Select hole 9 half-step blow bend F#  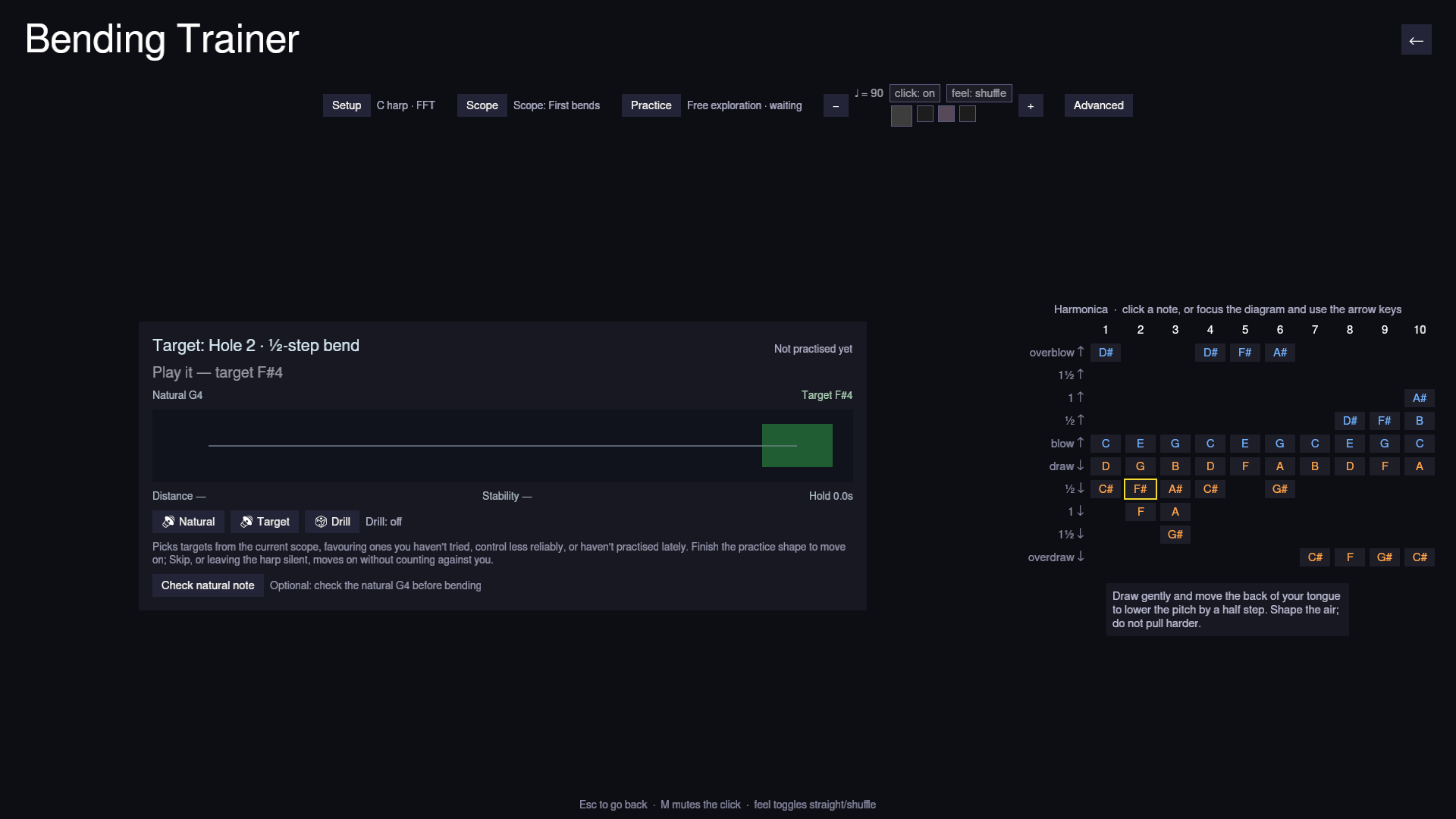tap(1385, 421)
